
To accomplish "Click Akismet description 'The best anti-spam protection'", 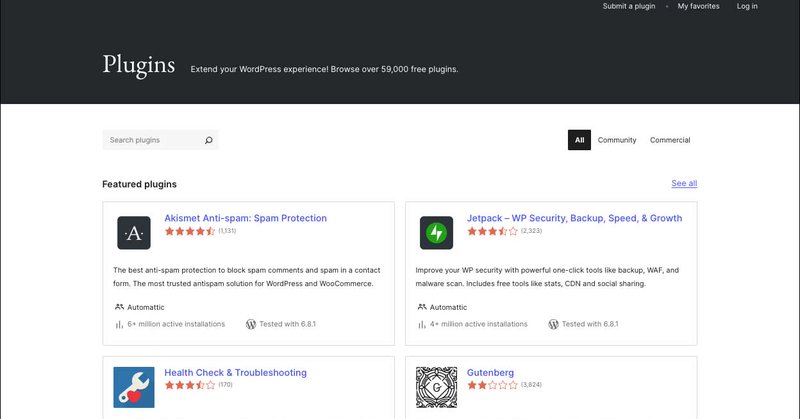I will [246, 277].
